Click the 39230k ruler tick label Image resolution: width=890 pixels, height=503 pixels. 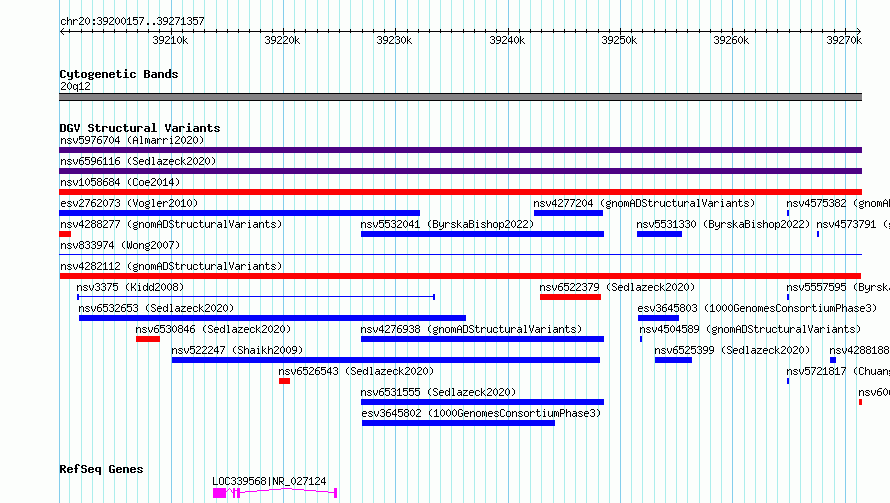(x=394, y=40)
